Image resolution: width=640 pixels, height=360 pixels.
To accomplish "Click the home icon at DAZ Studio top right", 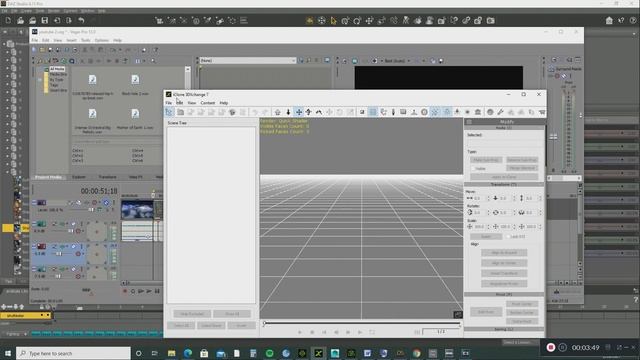I will (x=609, y=20).
